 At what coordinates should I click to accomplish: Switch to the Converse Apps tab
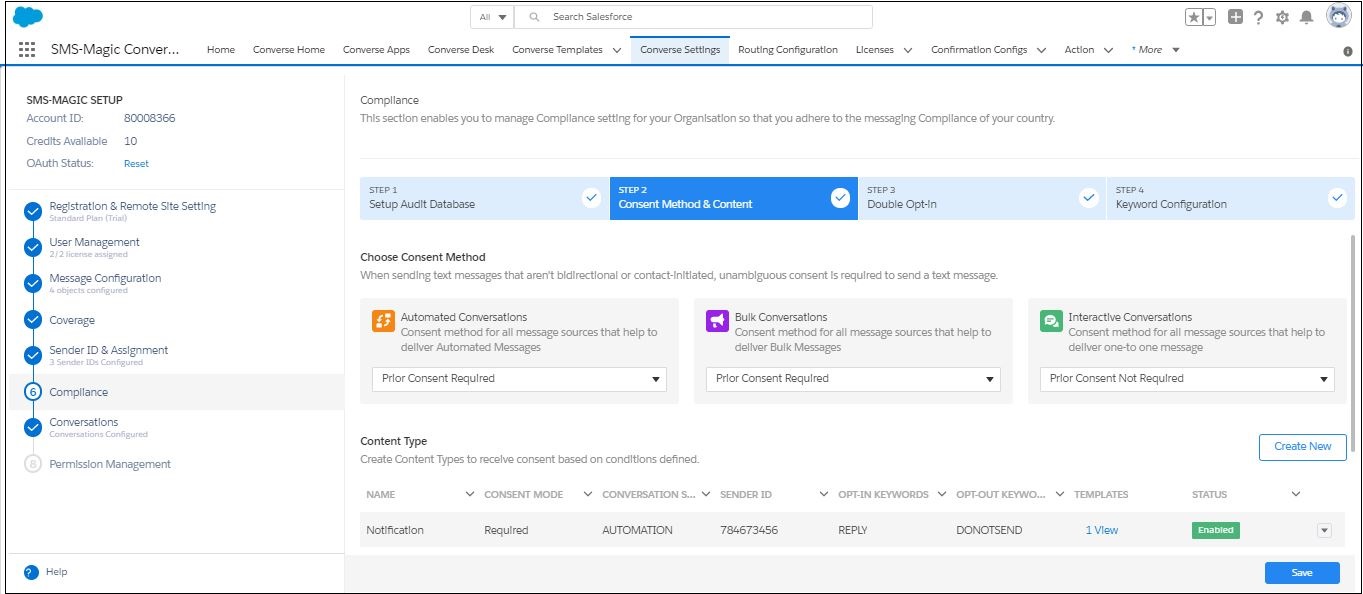[376, 50]
